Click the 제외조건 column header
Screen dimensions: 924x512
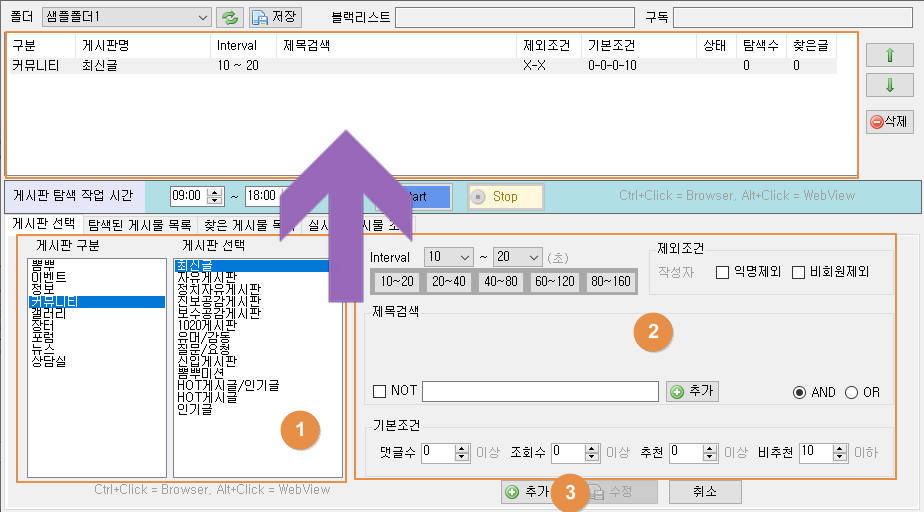click(x=549, y=45)
